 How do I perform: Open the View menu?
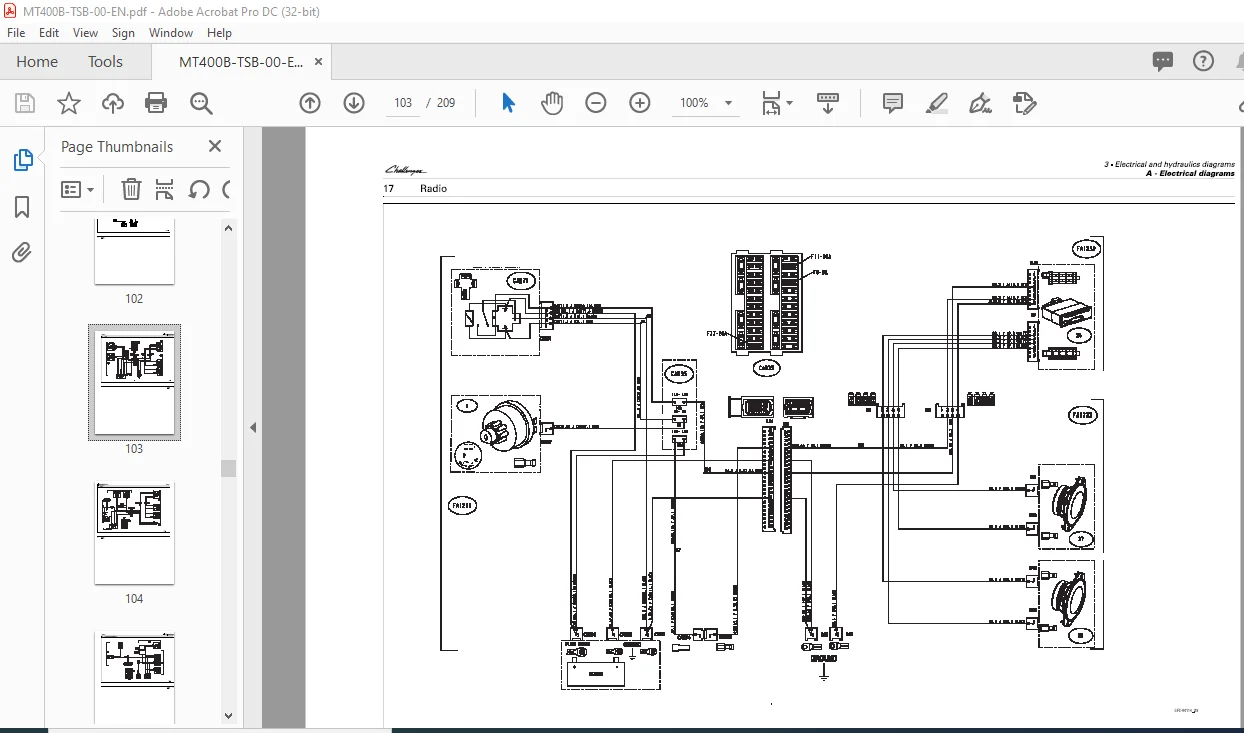point(85,33)
